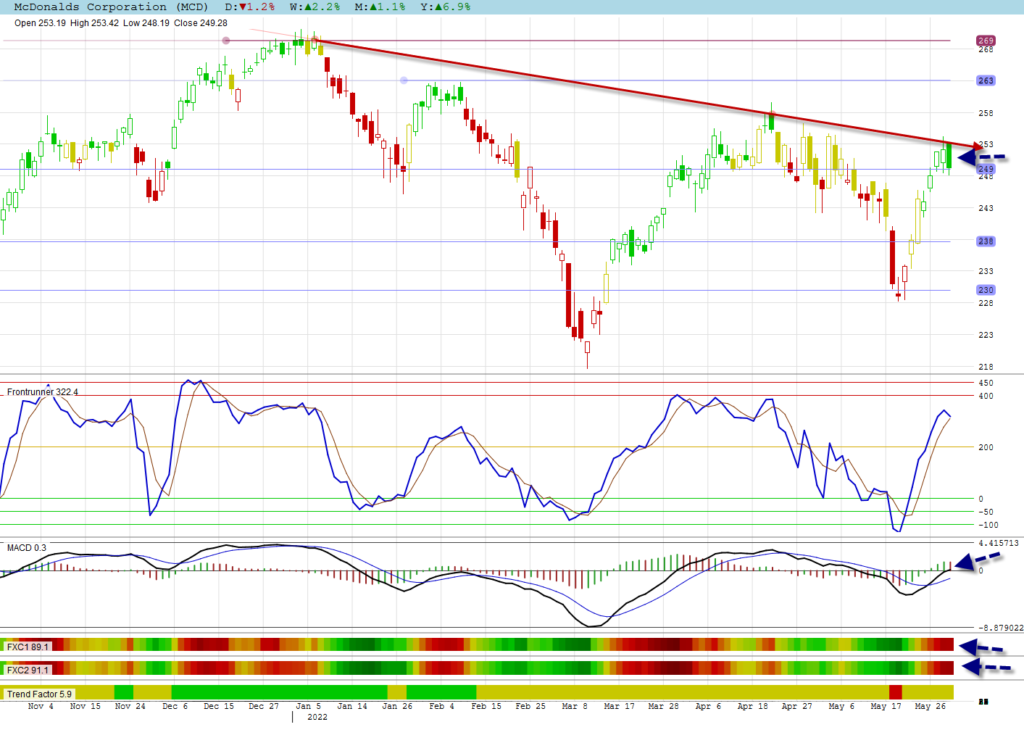This screenshot has width=1024, height=735.
Task: Click the 243 price axis value
Action: (x=985, y=208)
